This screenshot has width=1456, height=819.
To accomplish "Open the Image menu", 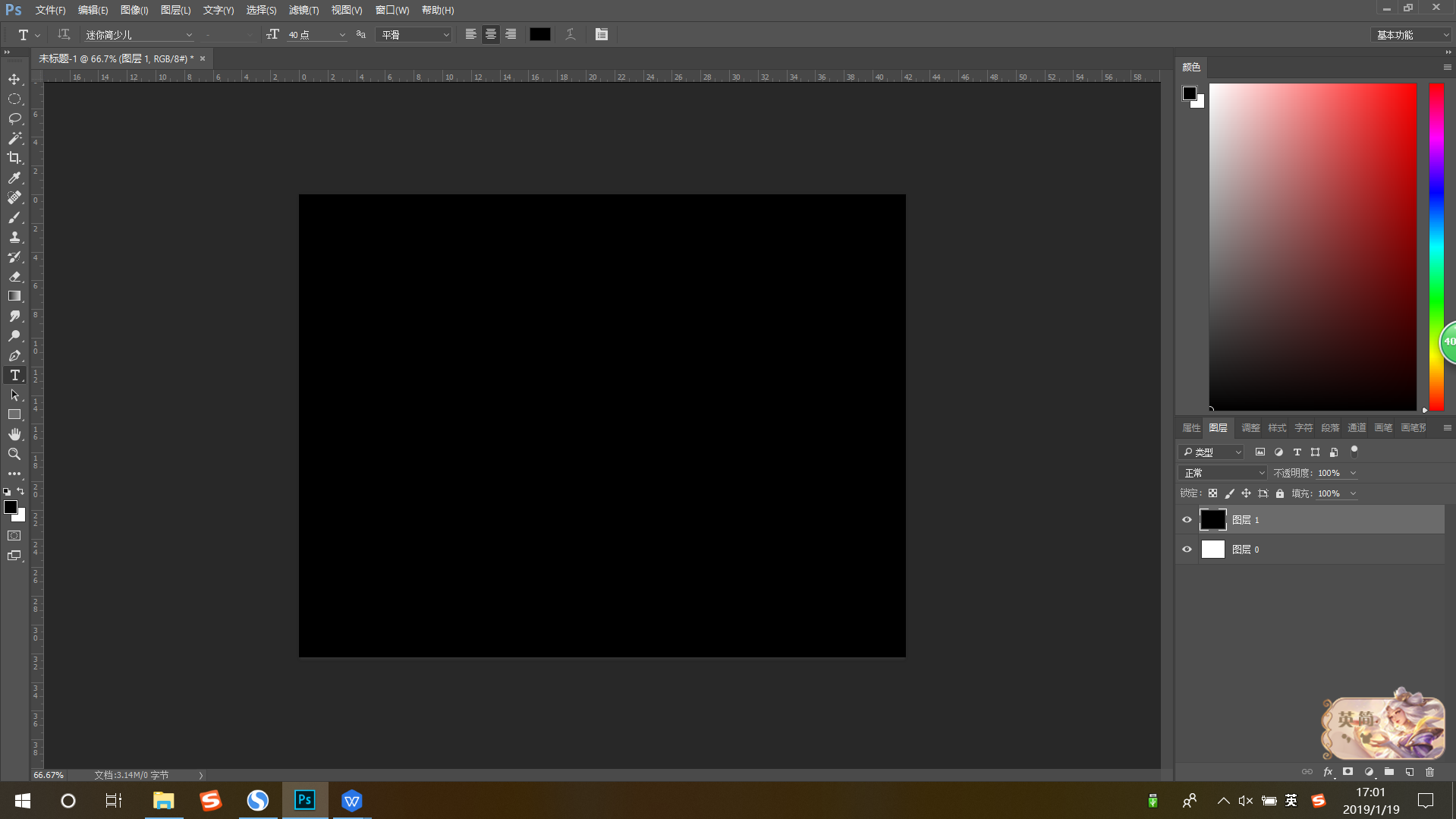I will (134, 10).
